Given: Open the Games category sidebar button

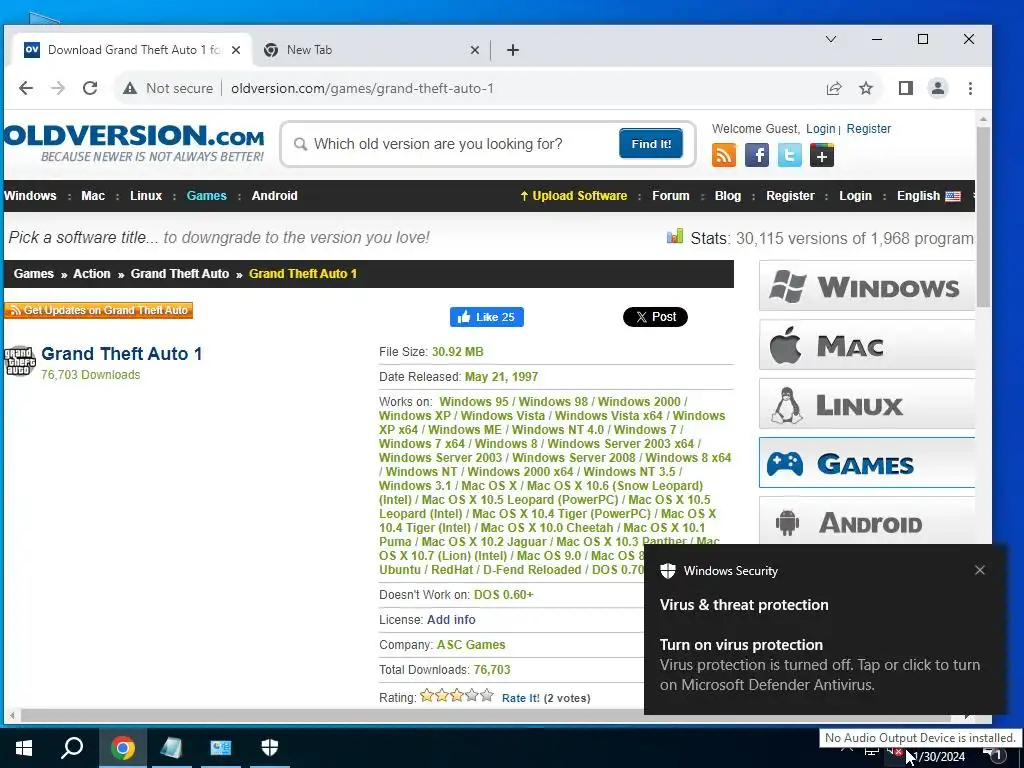Looking at the screenshot, I should pyautogui.click(x=867, y=463).
